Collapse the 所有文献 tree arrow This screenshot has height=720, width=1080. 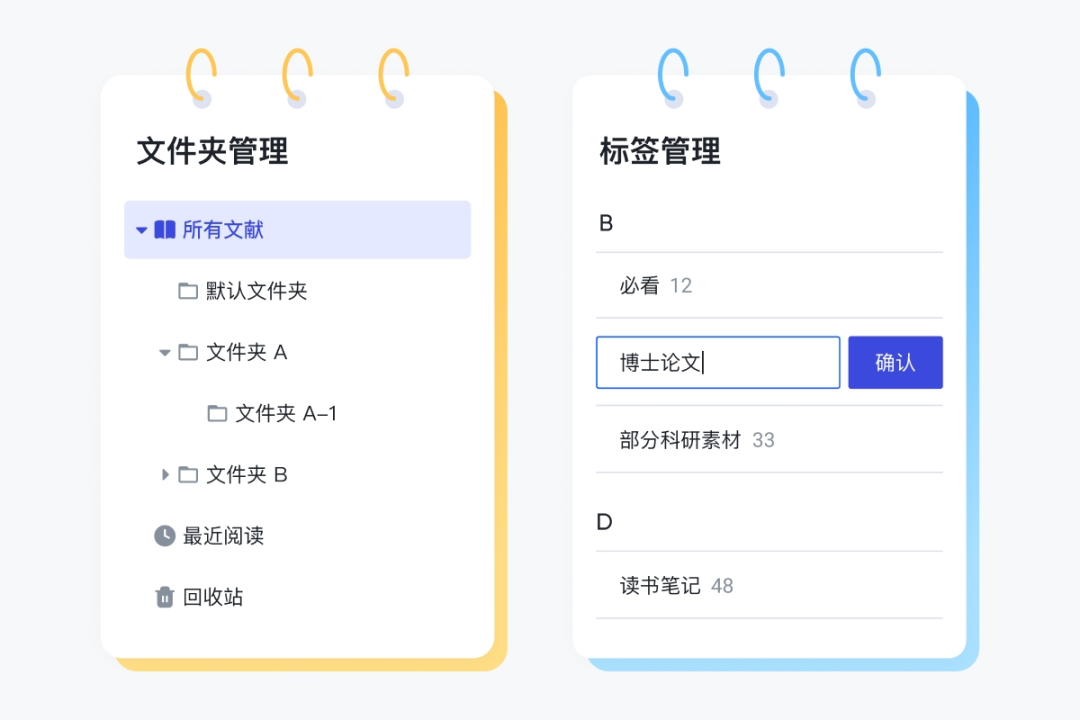(x=141, y=230)
